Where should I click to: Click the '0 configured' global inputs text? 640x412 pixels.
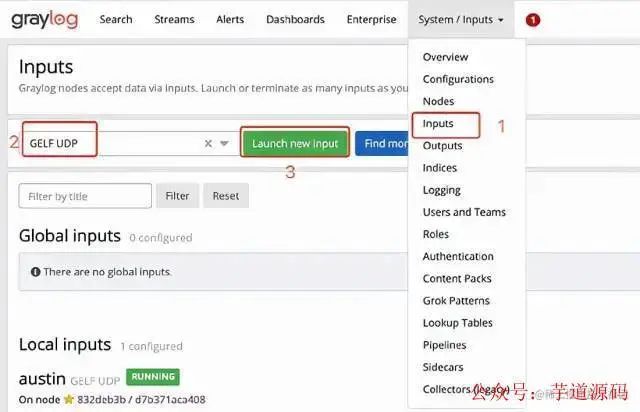coord(160,238)
